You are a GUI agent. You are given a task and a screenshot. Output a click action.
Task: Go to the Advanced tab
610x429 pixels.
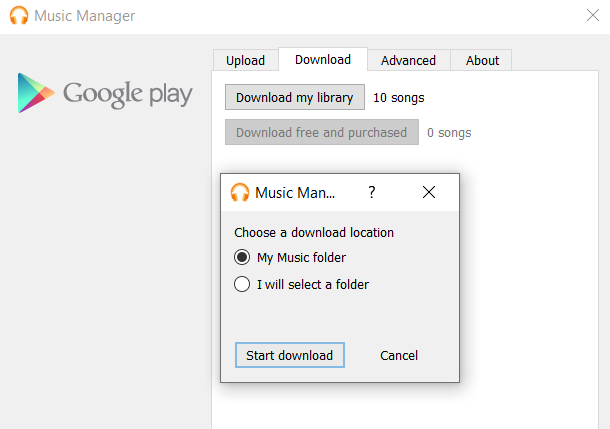pyautogui.click(x=408, y=60)
